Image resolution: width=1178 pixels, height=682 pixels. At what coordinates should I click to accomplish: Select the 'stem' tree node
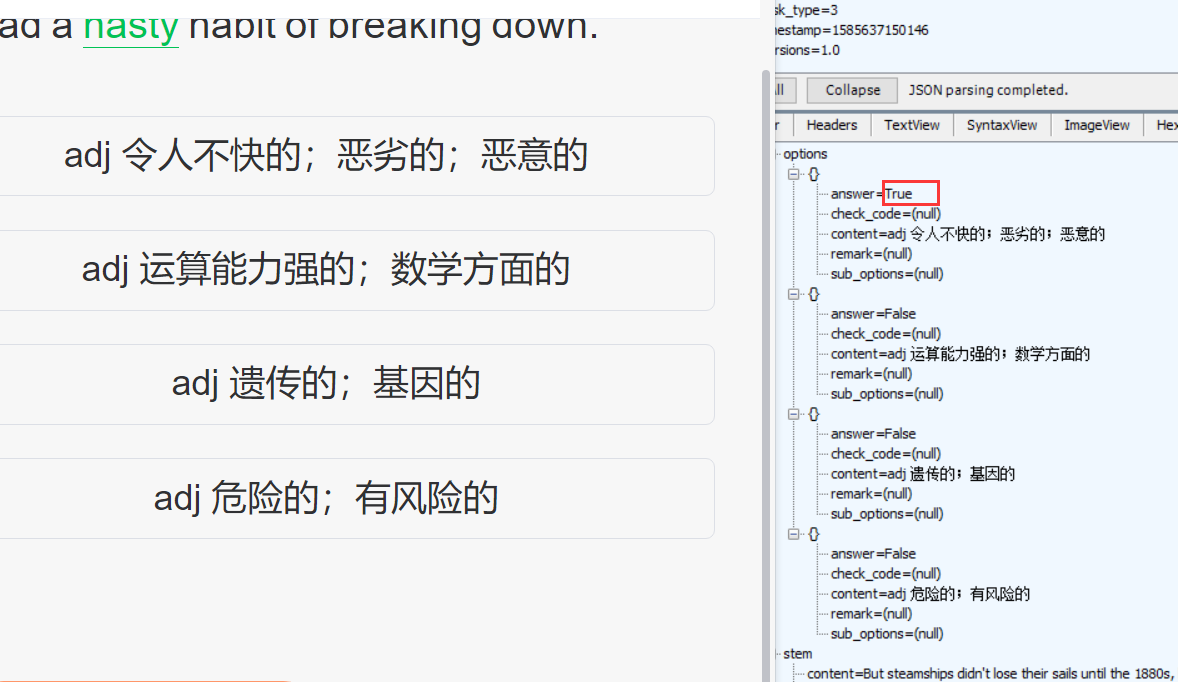pos(797,654)
